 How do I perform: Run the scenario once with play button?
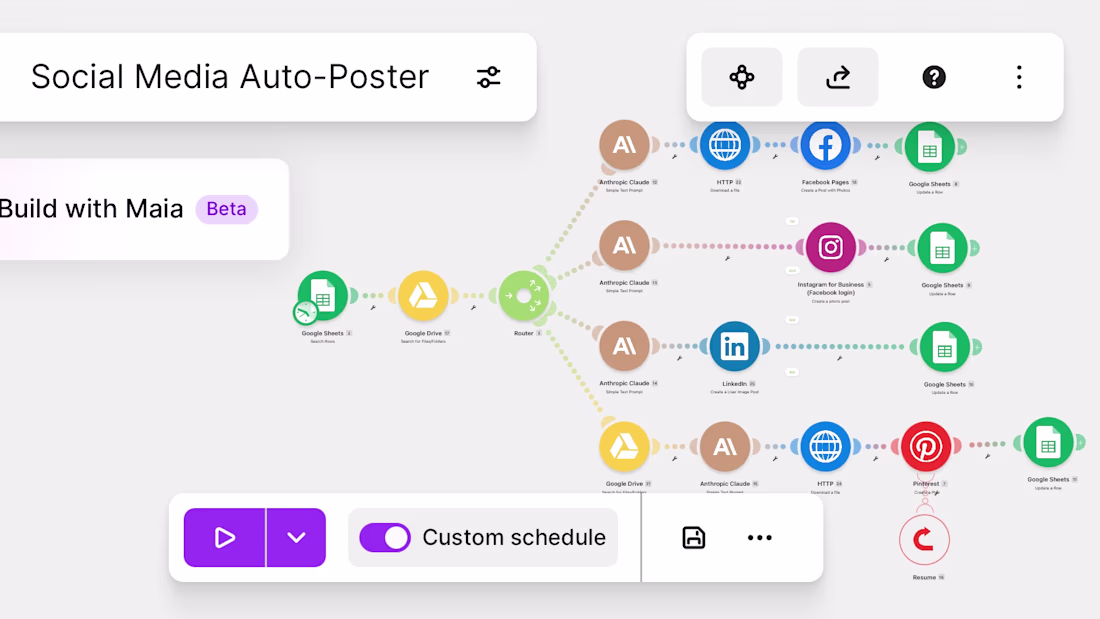[x=224, y=538]
